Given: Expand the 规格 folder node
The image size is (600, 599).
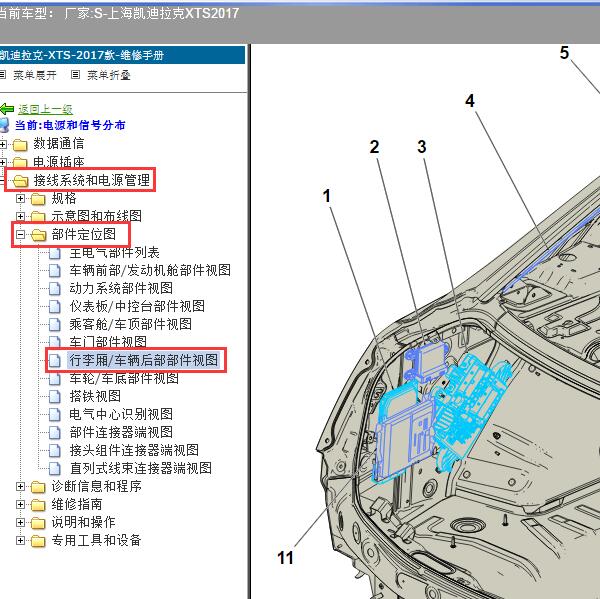Looking at the screenshot, I should tap(20, 199).
